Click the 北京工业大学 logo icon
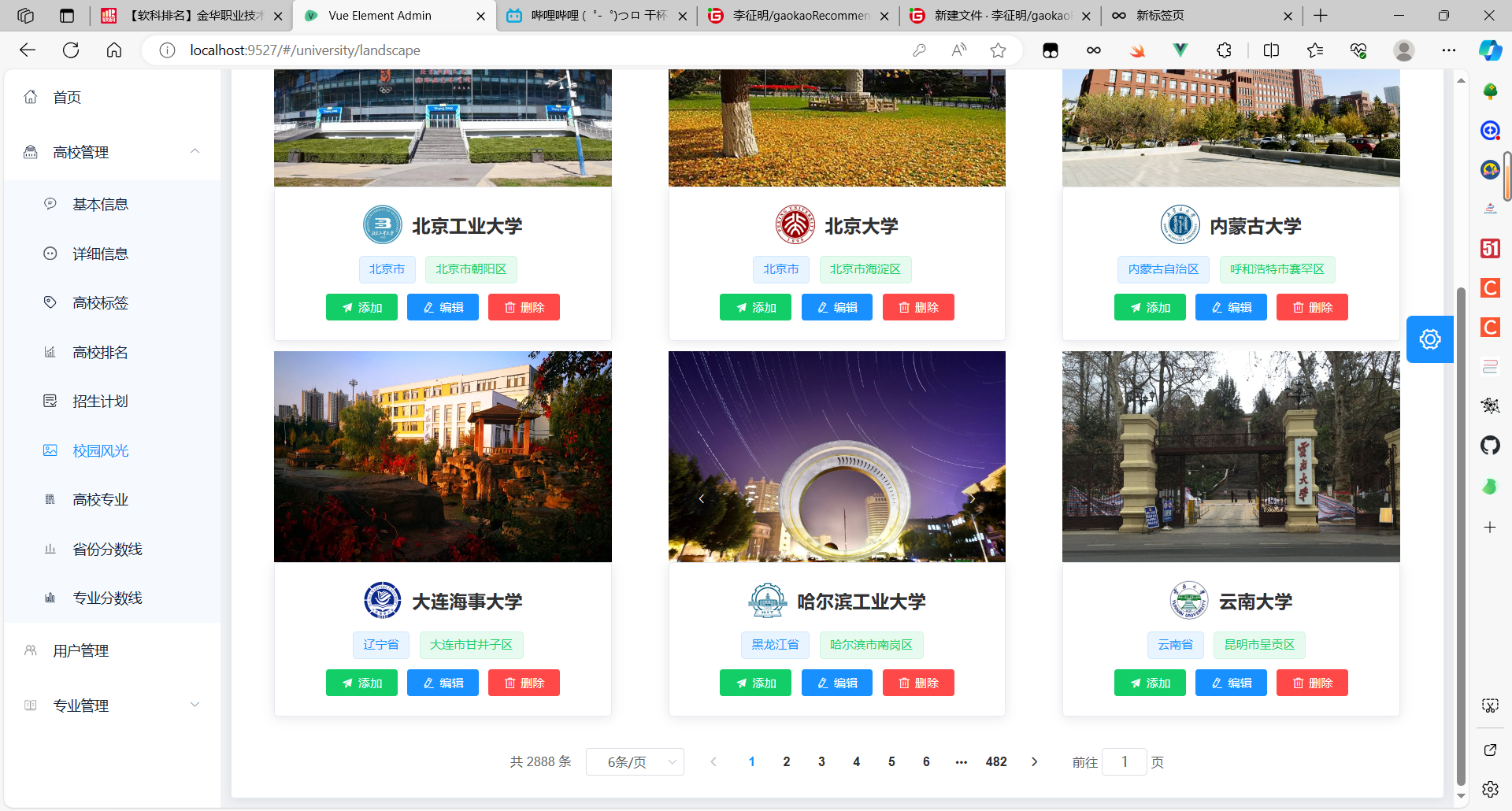1512x811 pixels. [383, 225]
